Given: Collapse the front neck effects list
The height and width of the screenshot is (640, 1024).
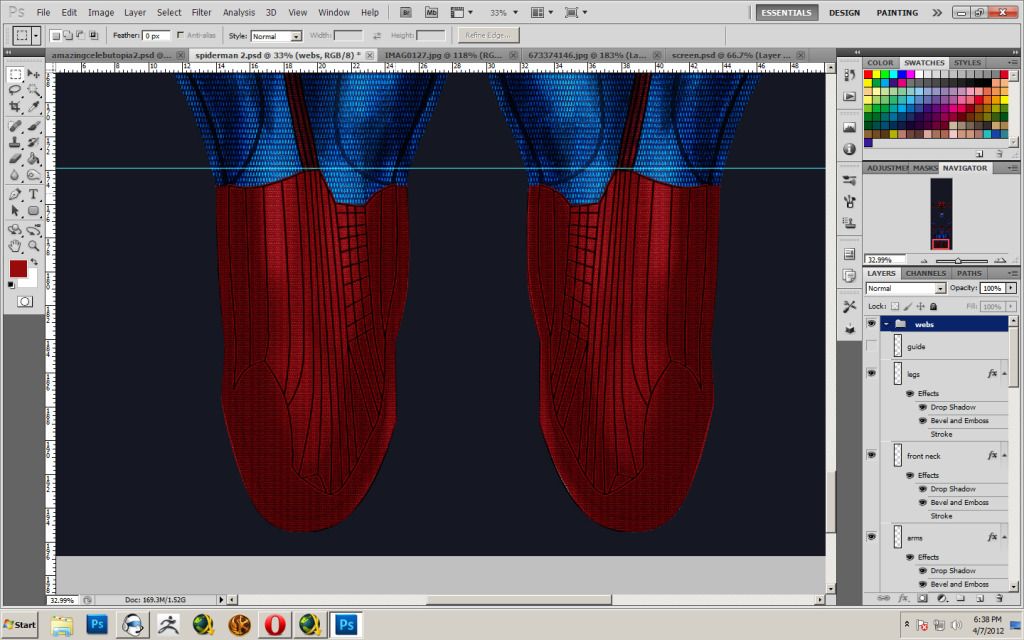Looking at the screenshot, I should 1004,456.
